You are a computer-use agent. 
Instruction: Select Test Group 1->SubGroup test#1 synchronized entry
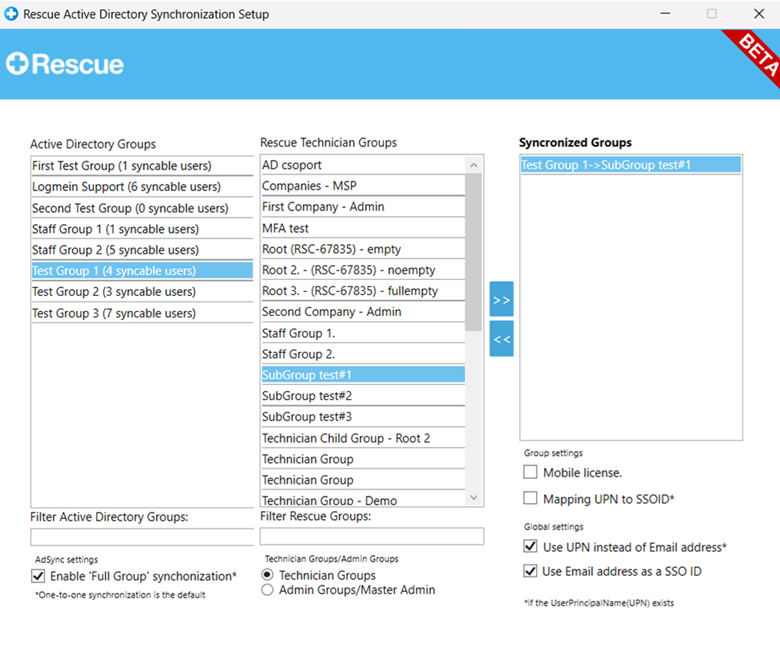[631, 165]
